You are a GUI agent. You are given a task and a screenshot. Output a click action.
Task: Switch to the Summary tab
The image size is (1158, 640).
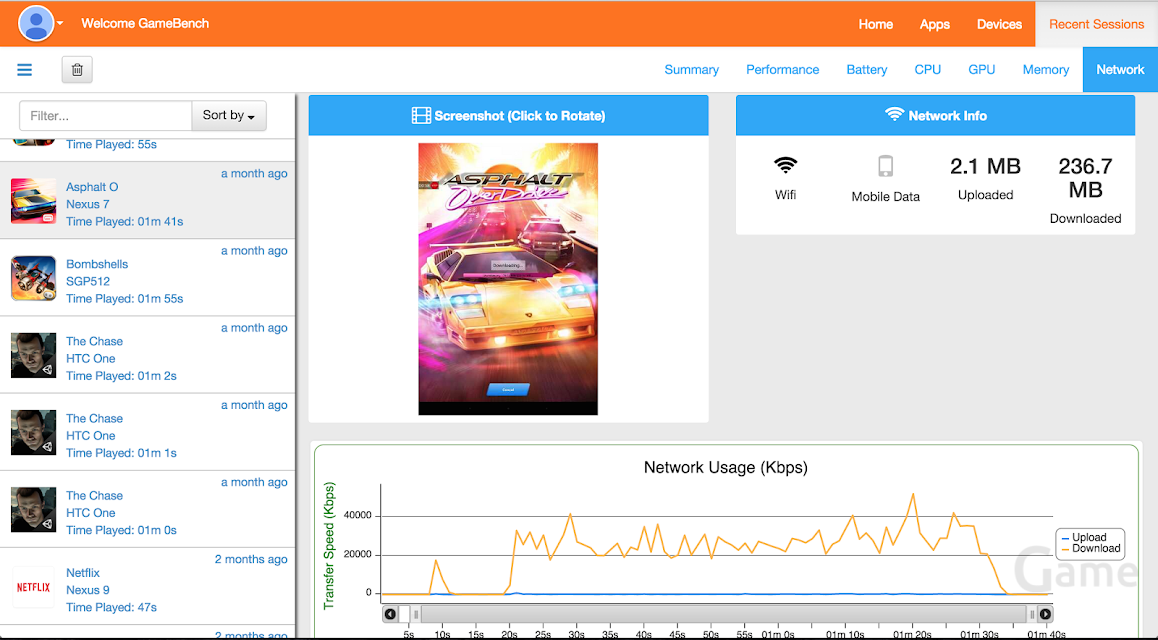(691, 69)
